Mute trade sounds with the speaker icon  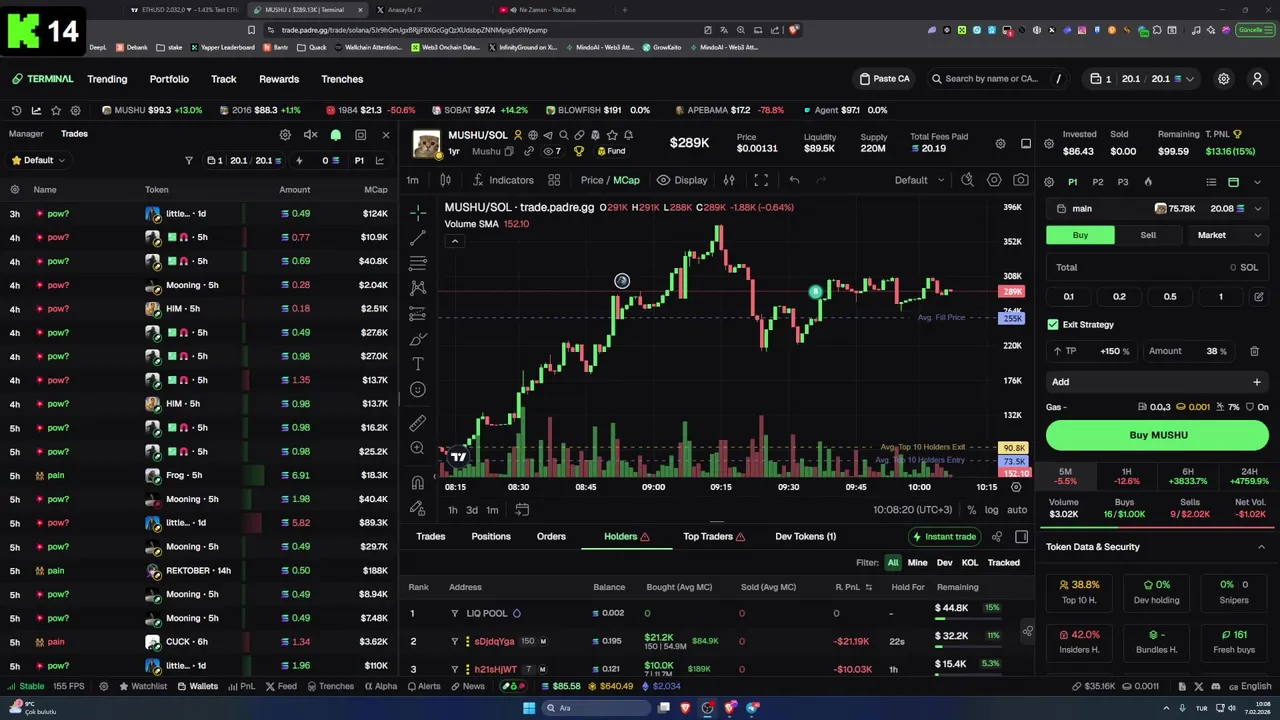click(310, 135)
